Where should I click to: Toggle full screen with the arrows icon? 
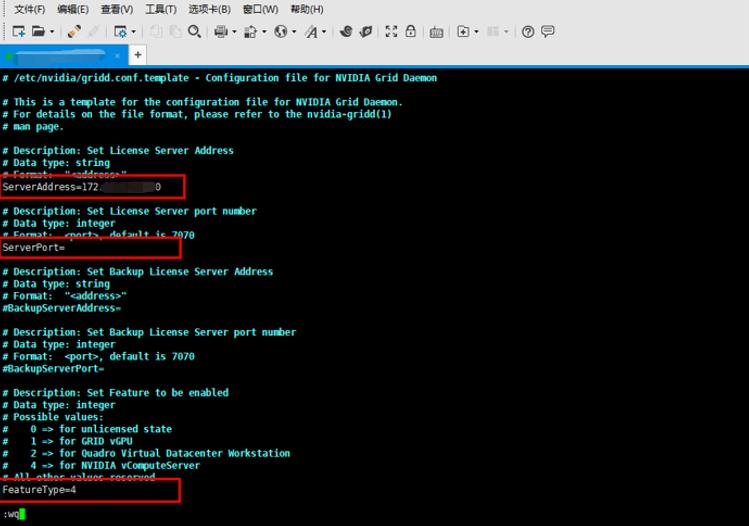pyautogui.click(x=391, y=32)
